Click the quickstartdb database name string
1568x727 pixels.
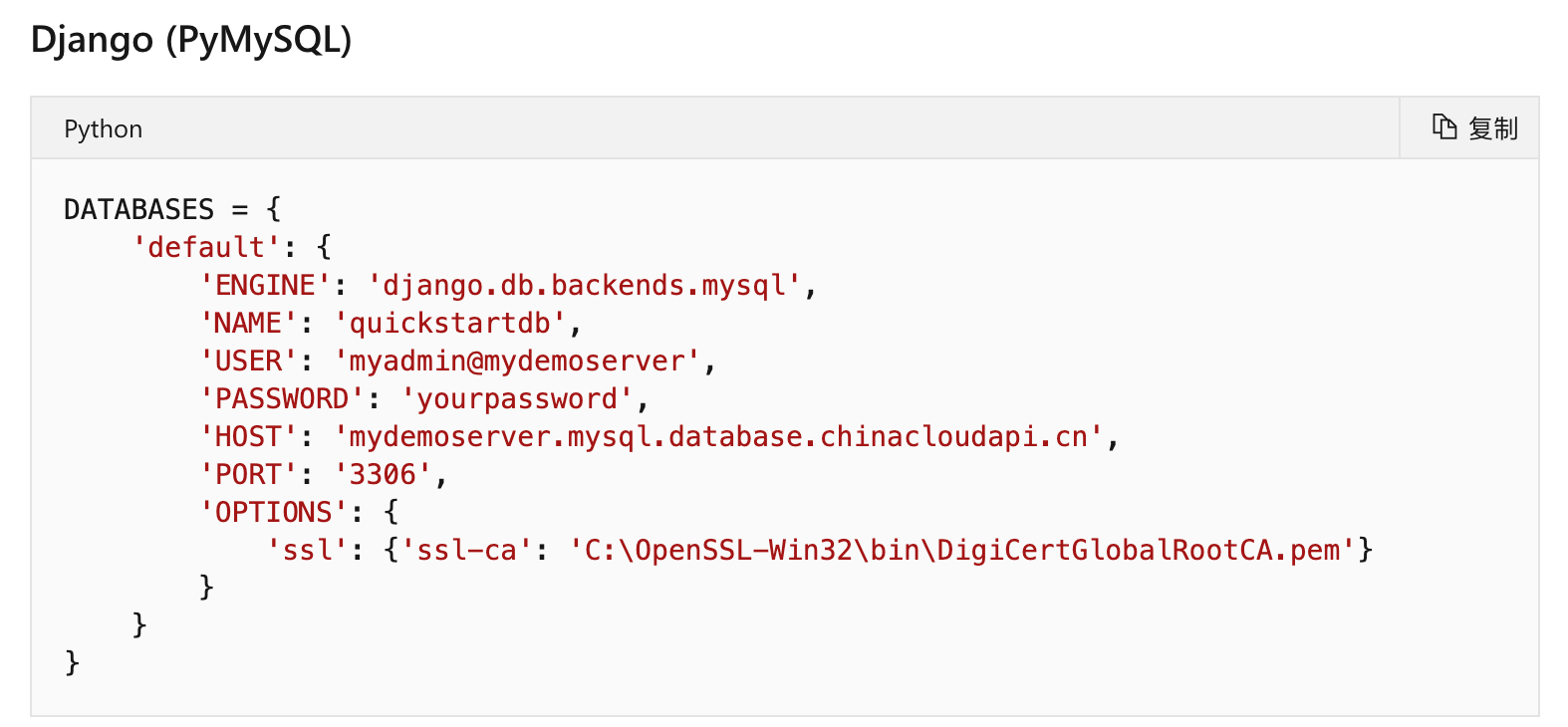[453, 322]
